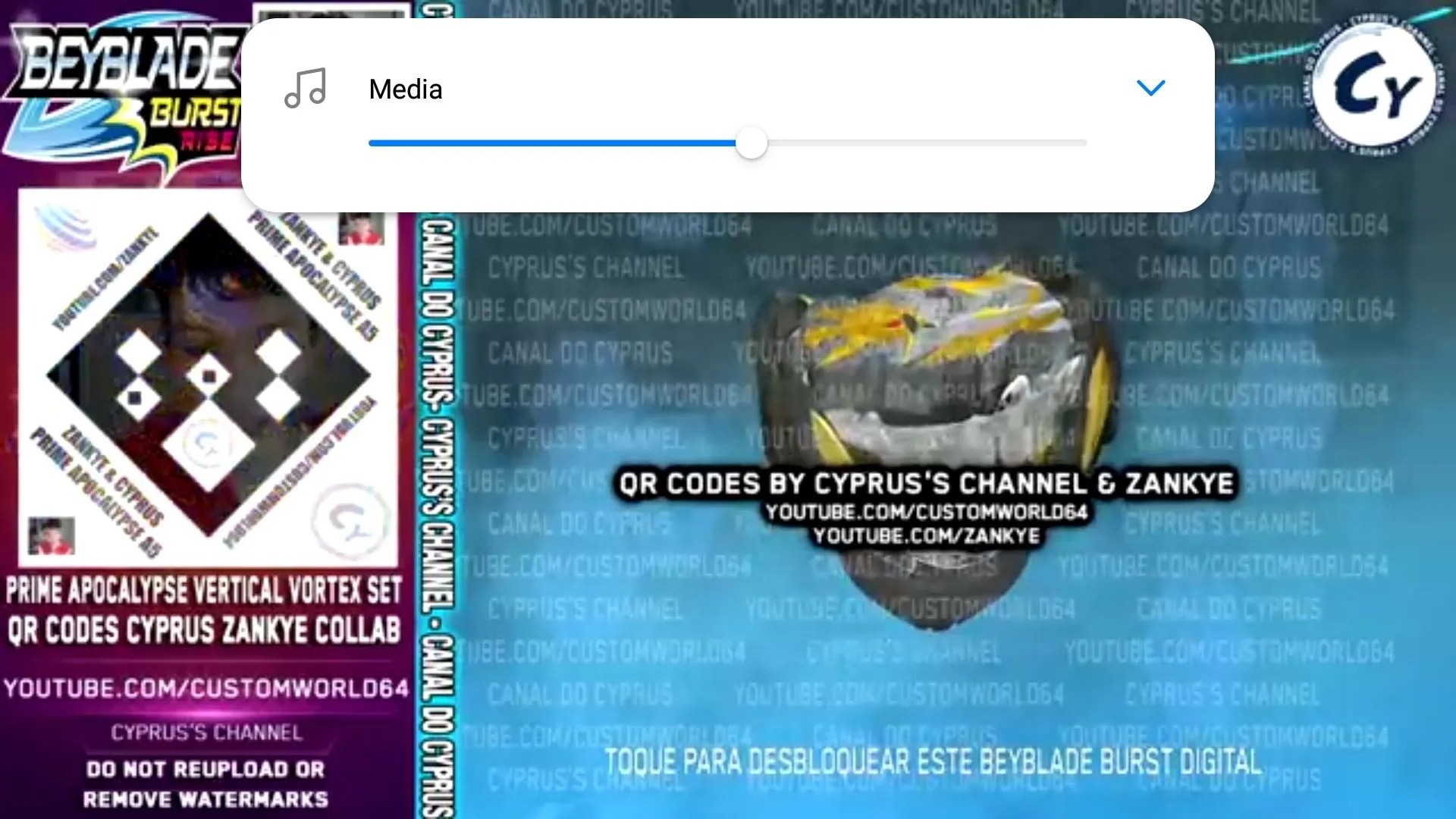1456x819 pixels.
Task: Click 'REMOVE WATERMARKS' warning line
Action: tap(206, 799)
